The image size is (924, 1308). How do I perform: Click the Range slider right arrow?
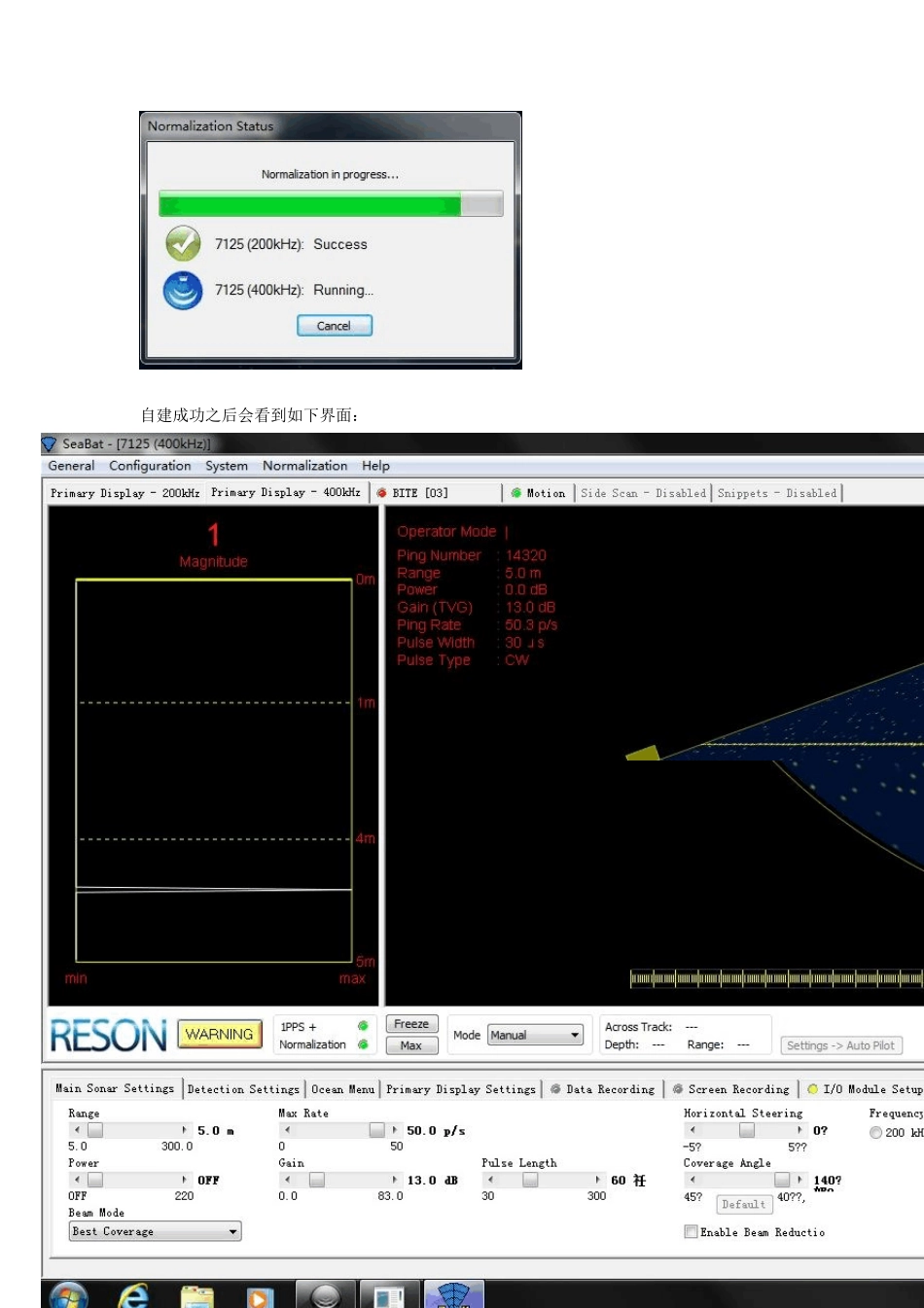(185, 1130)
